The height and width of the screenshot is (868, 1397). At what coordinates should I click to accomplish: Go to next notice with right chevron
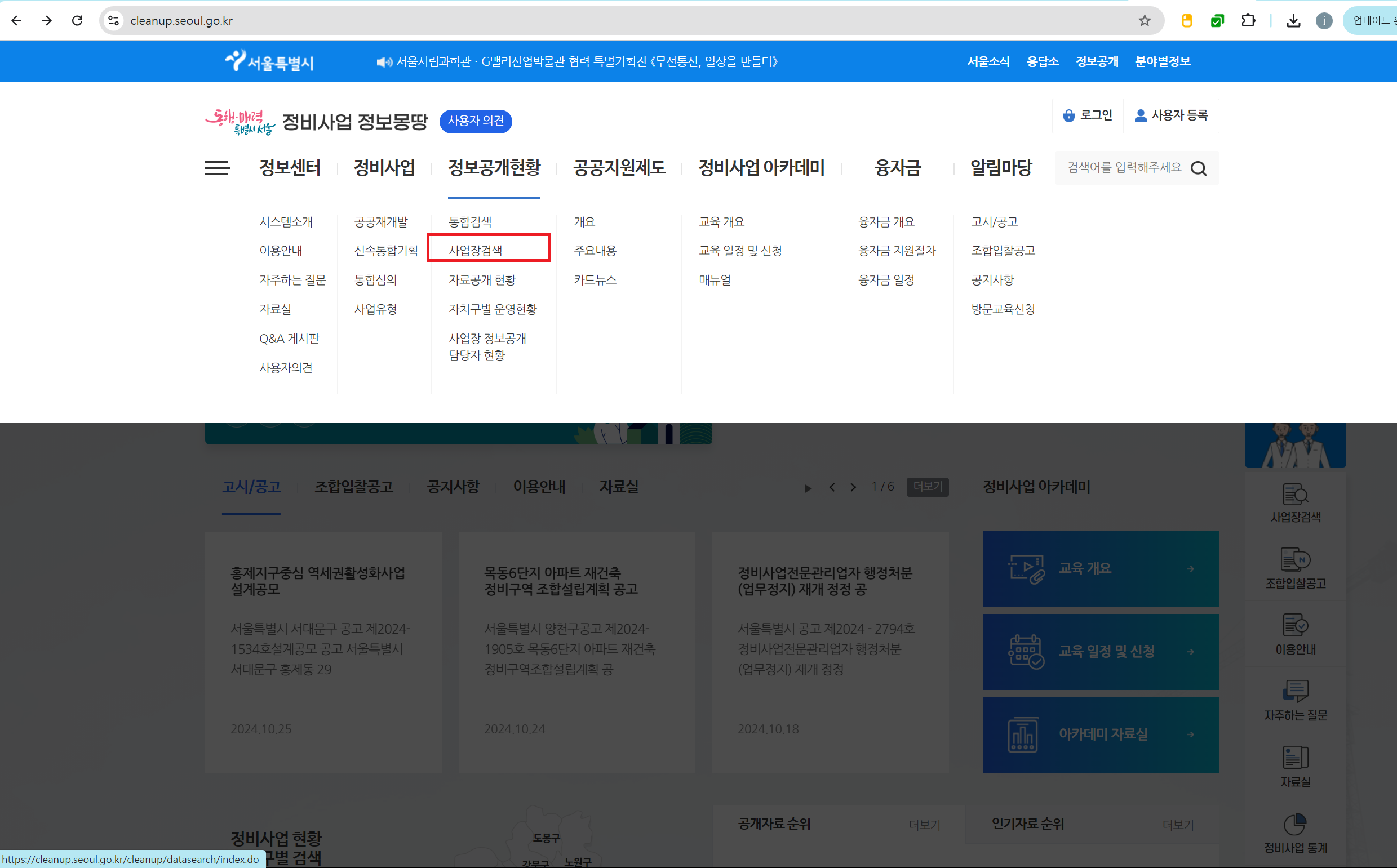(853, 487)
